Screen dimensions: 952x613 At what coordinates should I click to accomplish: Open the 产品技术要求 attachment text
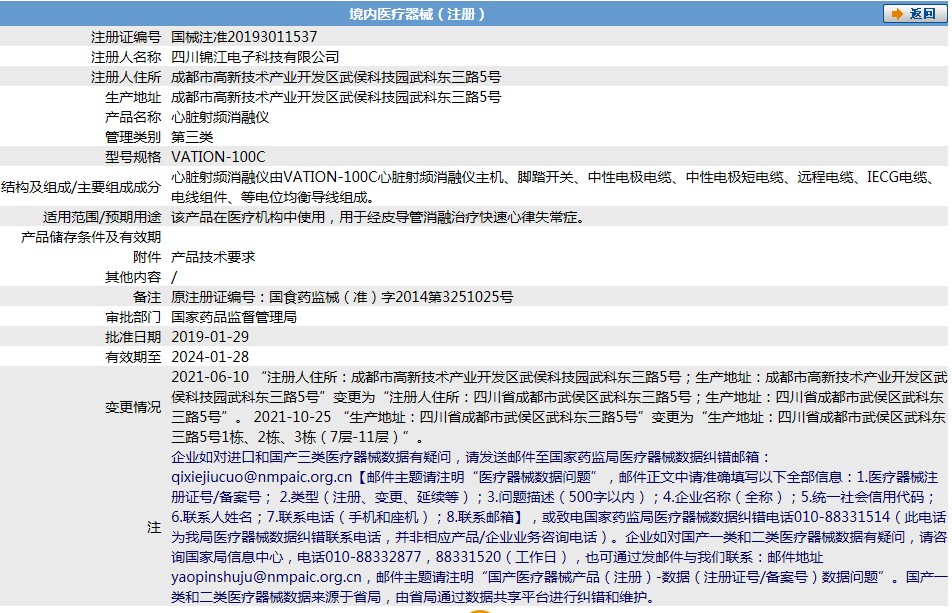click(213, 257)
